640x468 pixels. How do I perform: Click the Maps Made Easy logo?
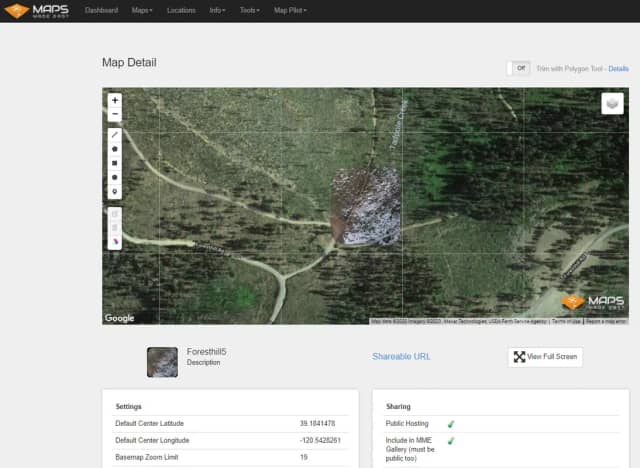click(x=36, y=11)
